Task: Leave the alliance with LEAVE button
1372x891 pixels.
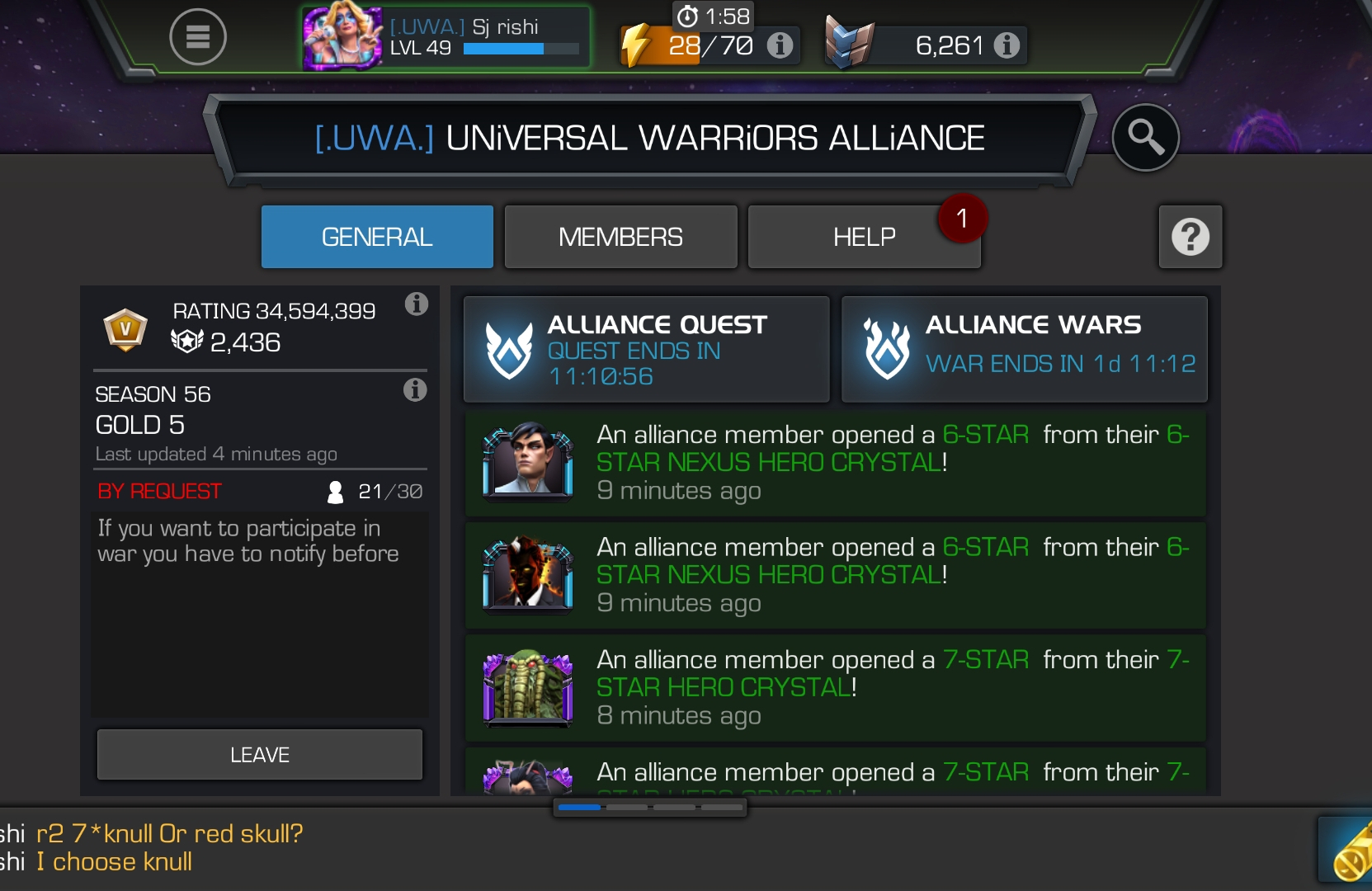Action: click(x=260, y=754)
